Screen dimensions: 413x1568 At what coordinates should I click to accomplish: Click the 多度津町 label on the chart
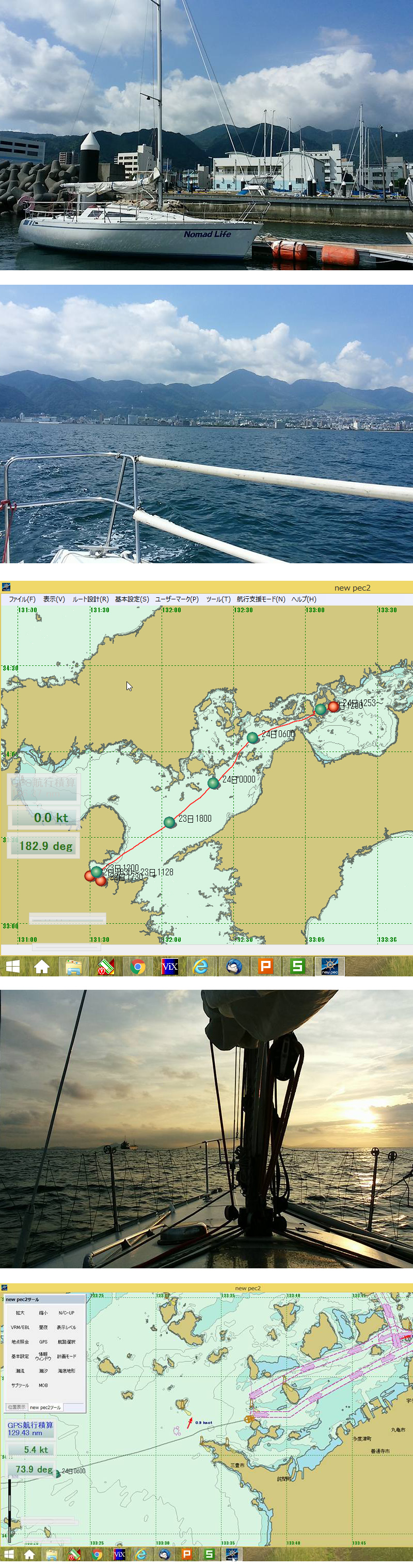(362, 1439)
